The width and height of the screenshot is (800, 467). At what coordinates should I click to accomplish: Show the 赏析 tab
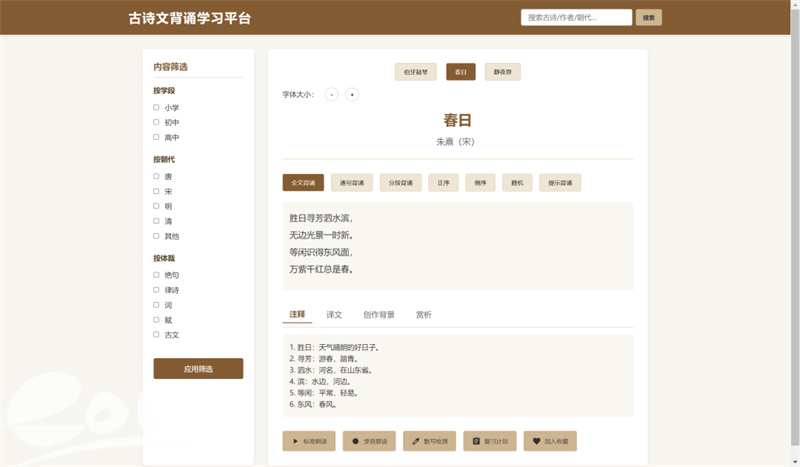pyautogui.click(x=424, y=314)
